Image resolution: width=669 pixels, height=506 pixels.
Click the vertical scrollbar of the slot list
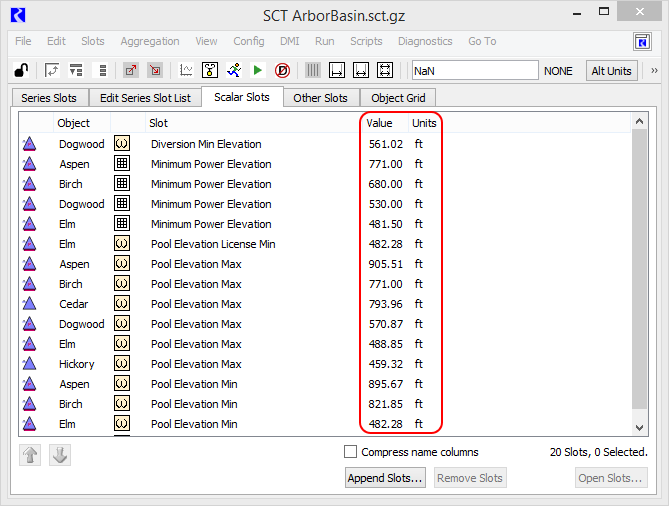point(639,270)
